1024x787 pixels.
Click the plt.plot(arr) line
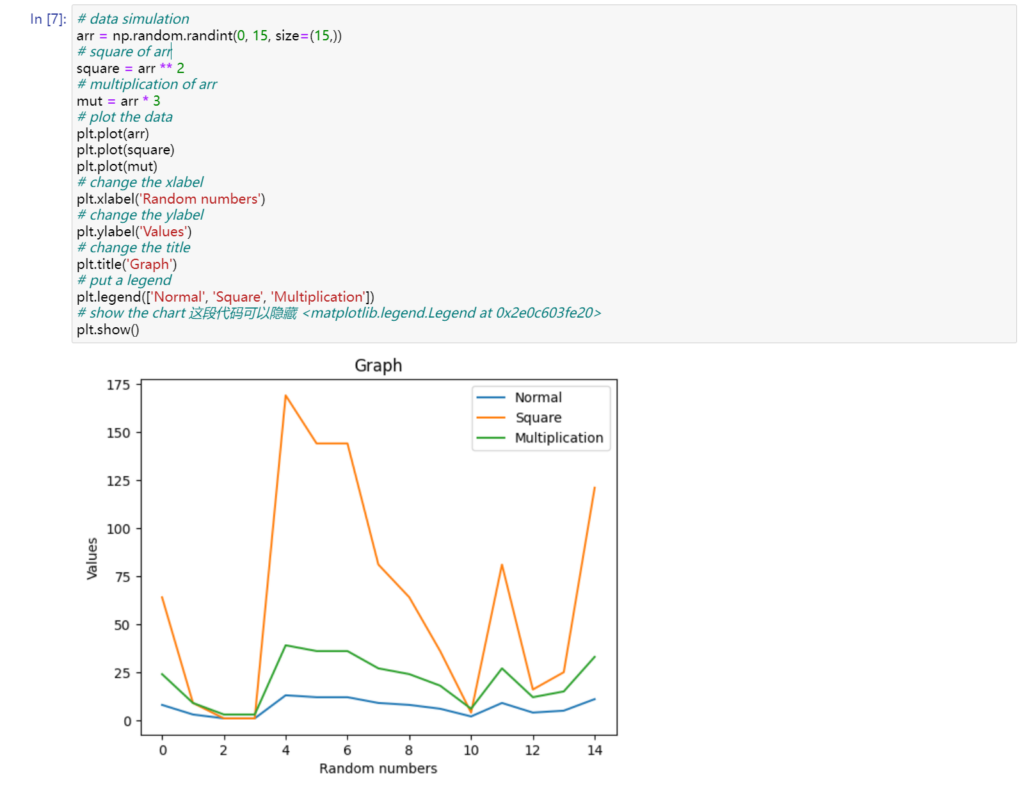coord(113,133)
